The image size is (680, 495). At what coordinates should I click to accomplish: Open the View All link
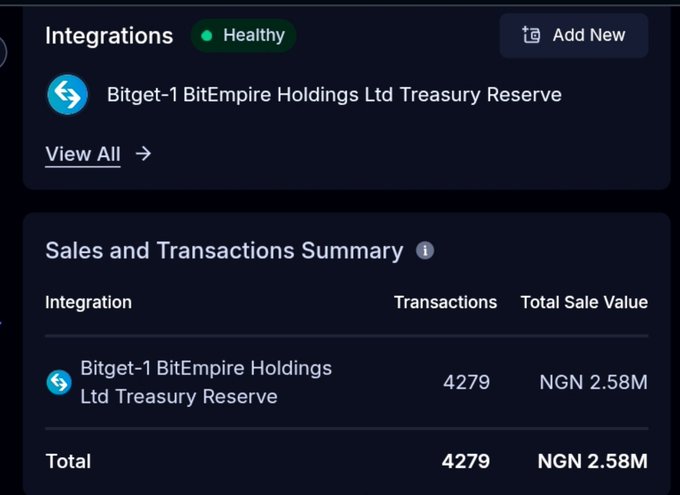pos(83,154)
